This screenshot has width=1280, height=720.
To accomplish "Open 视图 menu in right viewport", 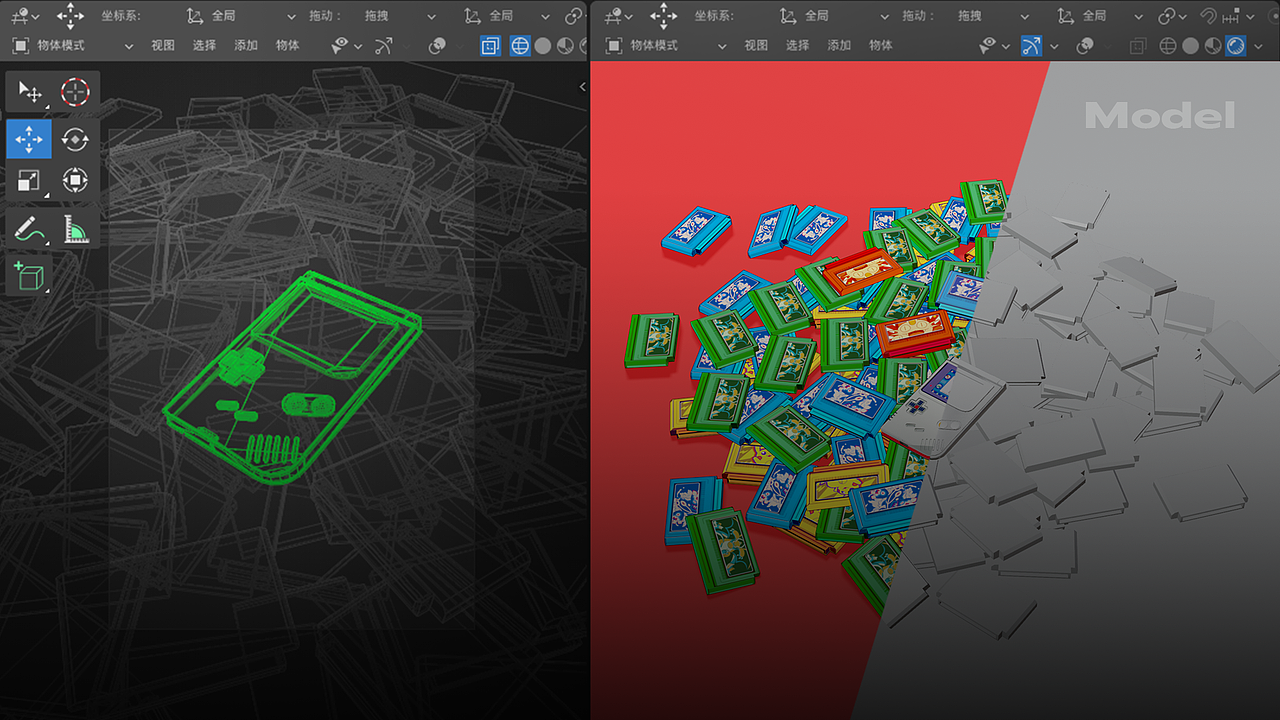I will 756,46.
